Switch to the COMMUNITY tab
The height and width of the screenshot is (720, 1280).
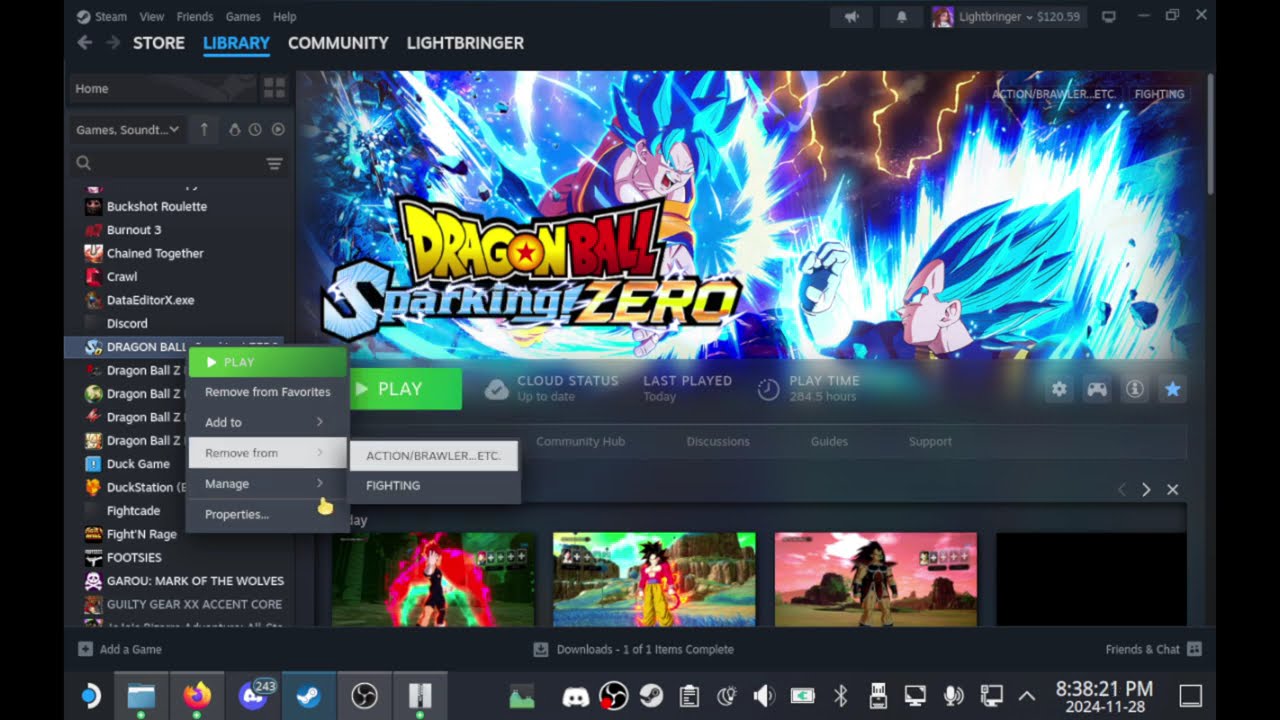click(338, 43)
